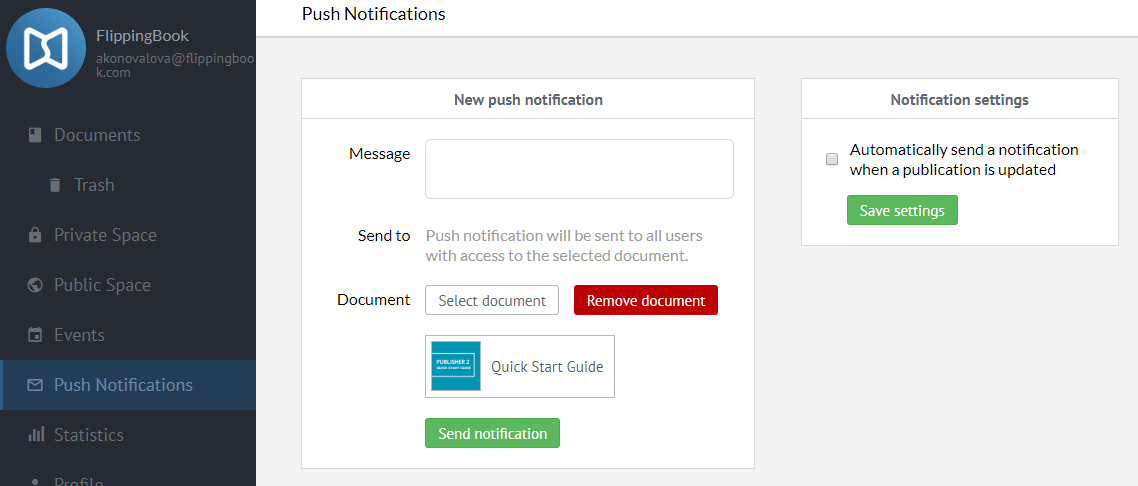The image size is (1138, 486).
Task: Save the notification settings
Action: tap(901, 211)
